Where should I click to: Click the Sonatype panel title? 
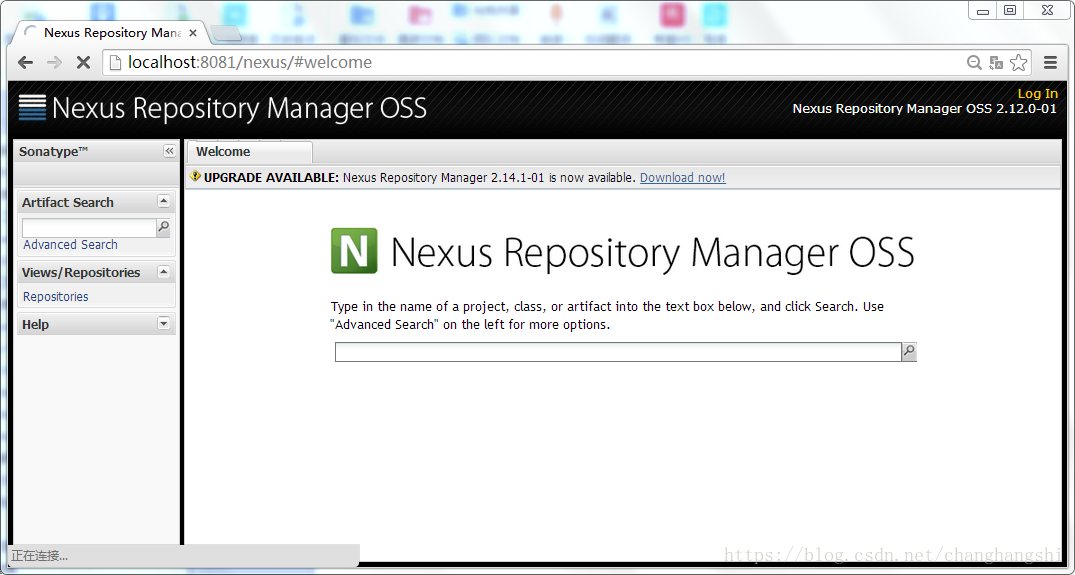click(x=53, y=151)
